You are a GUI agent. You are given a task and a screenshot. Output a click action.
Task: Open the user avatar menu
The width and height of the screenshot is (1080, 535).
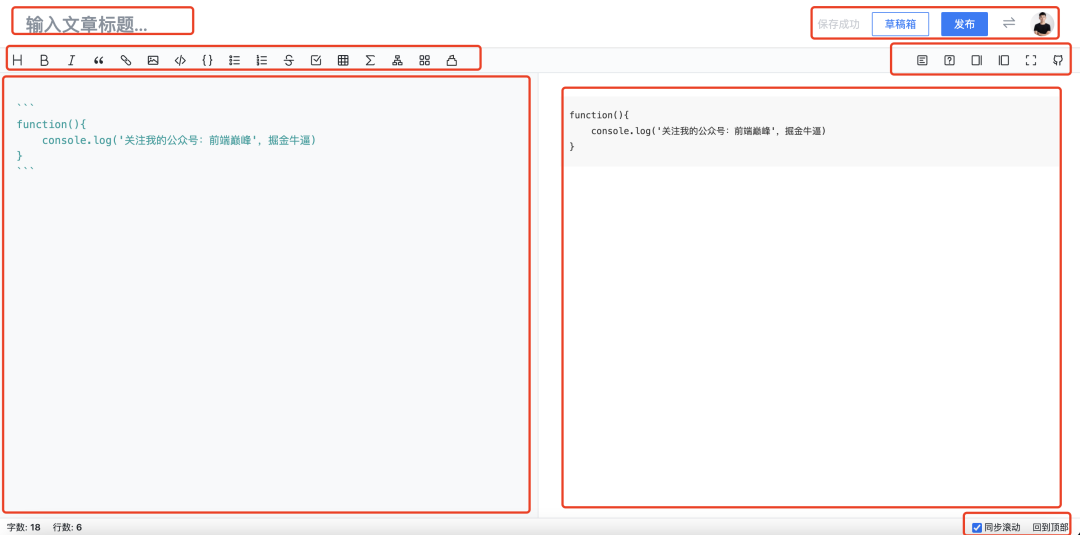click(x=1043, y=23)
